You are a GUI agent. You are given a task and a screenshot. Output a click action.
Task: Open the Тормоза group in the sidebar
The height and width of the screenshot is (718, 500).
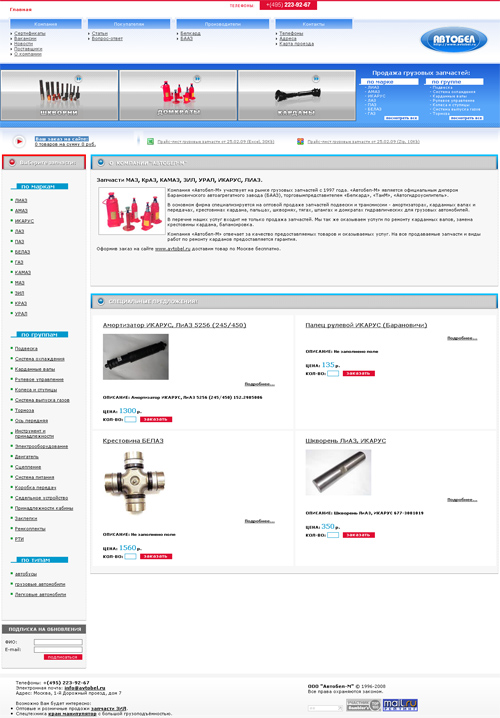(24, 410)
